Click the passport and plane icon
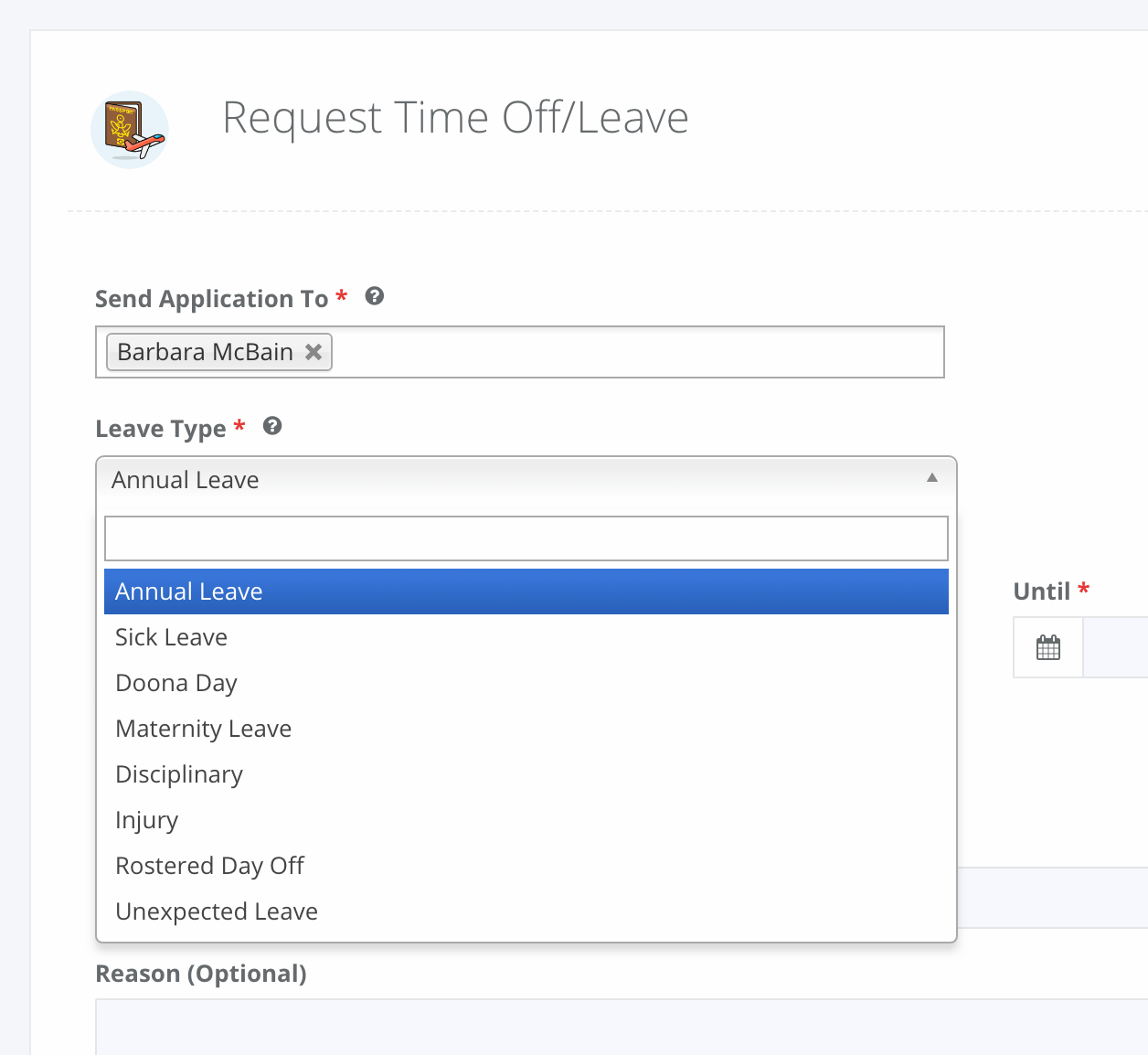 [130, 130]
